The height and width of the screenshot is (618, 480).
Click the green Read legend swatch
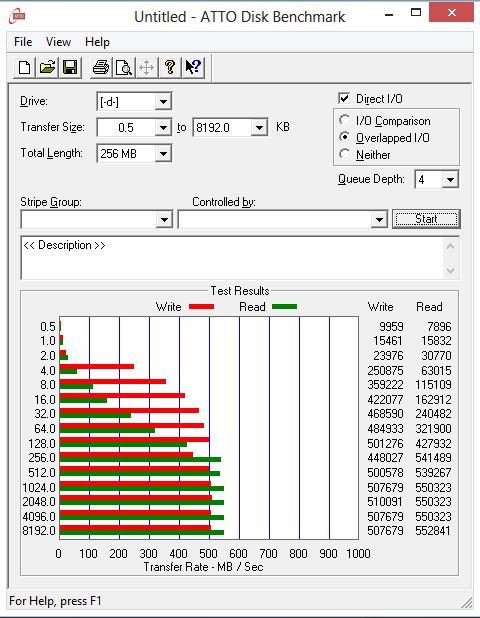point(284,307)
